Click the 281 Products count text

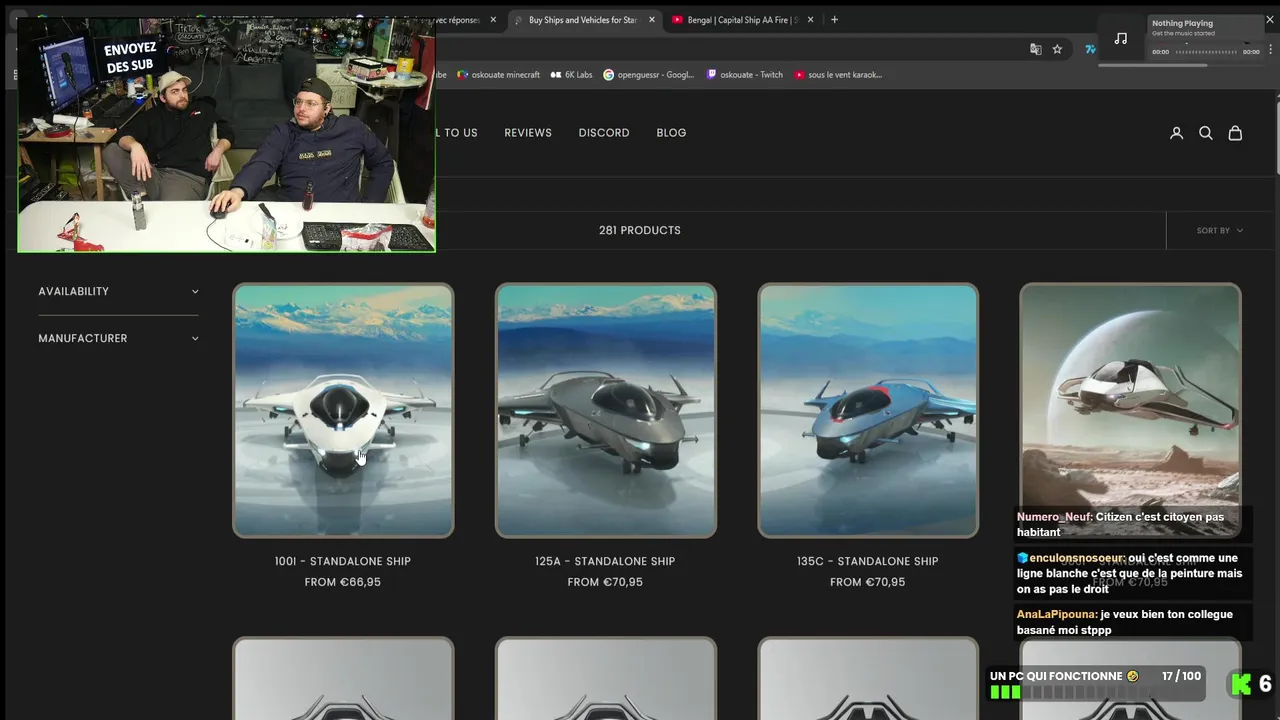pyautogui.click(x=640, y=230)
